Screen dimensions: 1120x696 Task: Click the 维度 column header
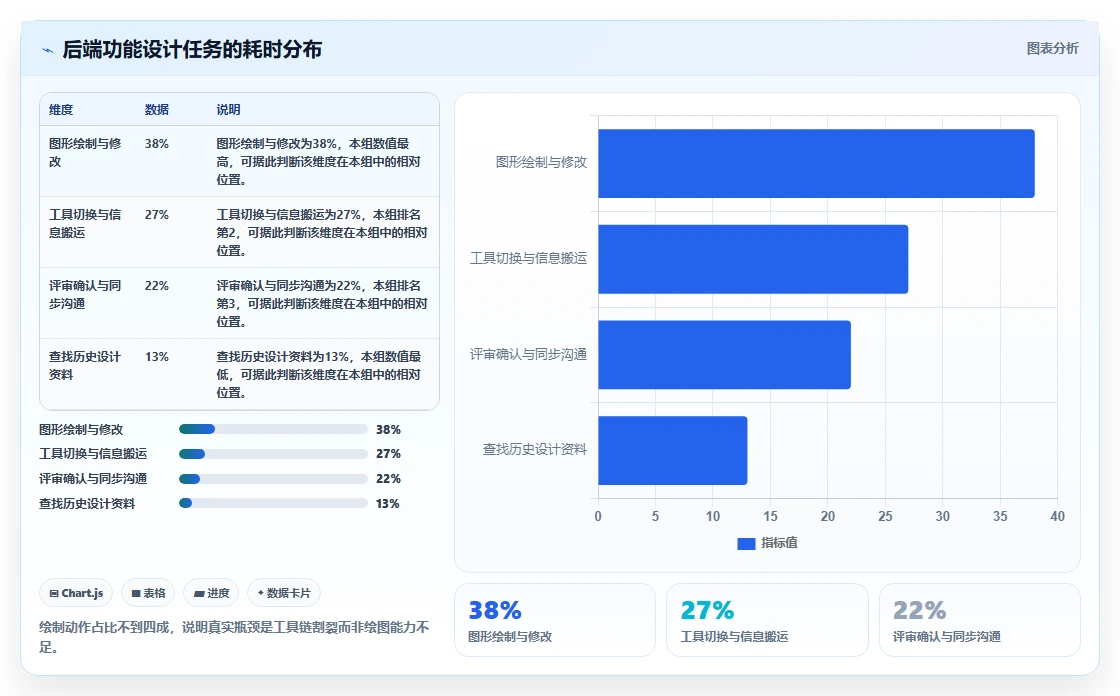(61, 110)
